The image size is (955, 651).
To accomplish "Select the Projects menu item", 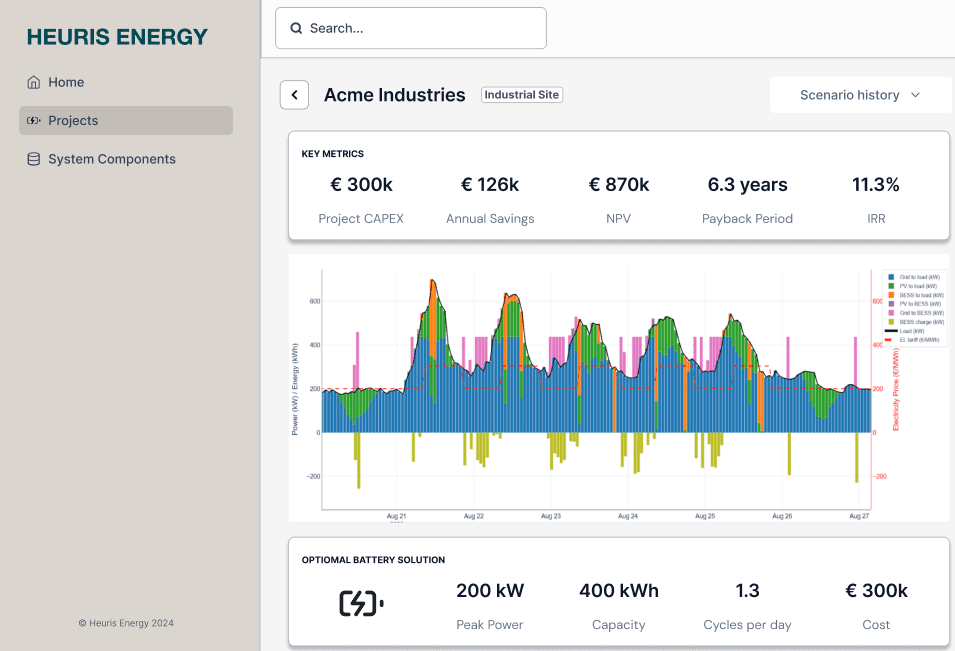I will 126,121.
